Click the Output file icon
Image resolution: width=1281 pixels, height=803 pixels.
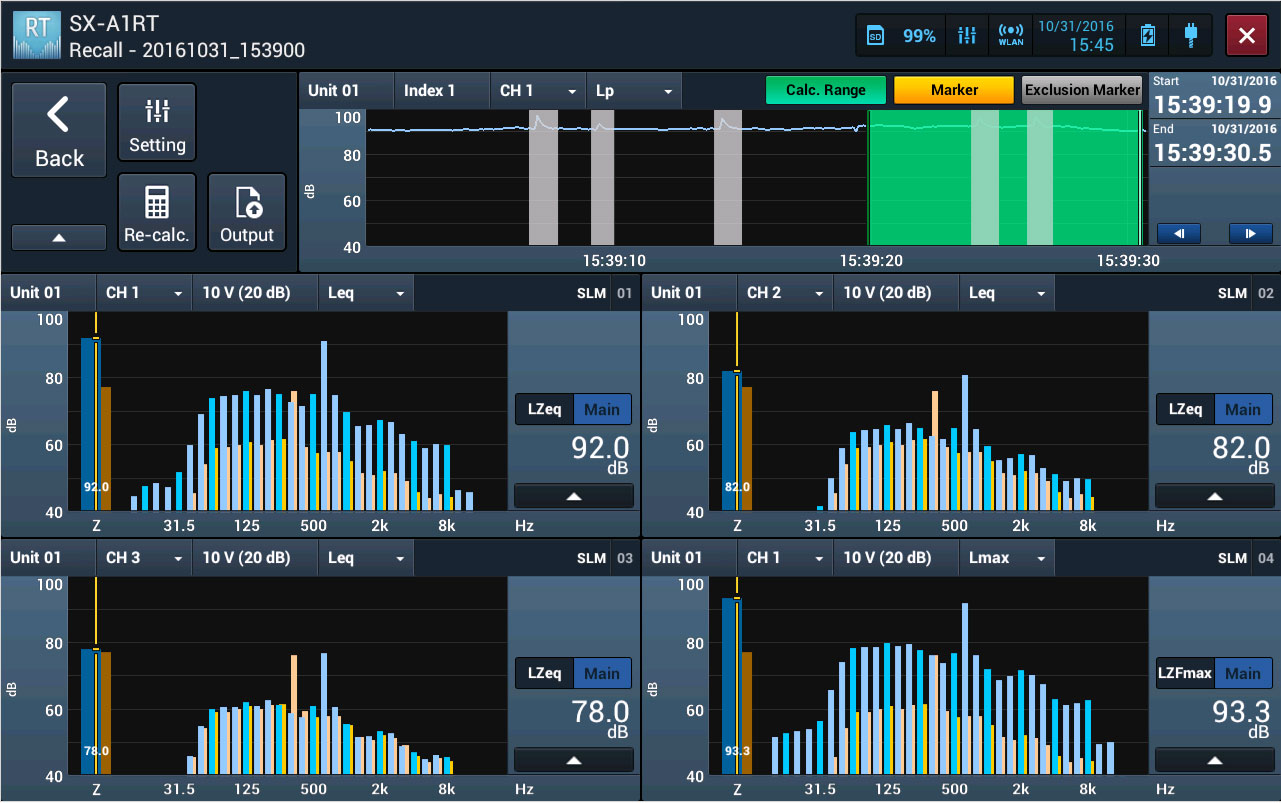(247, 213)
